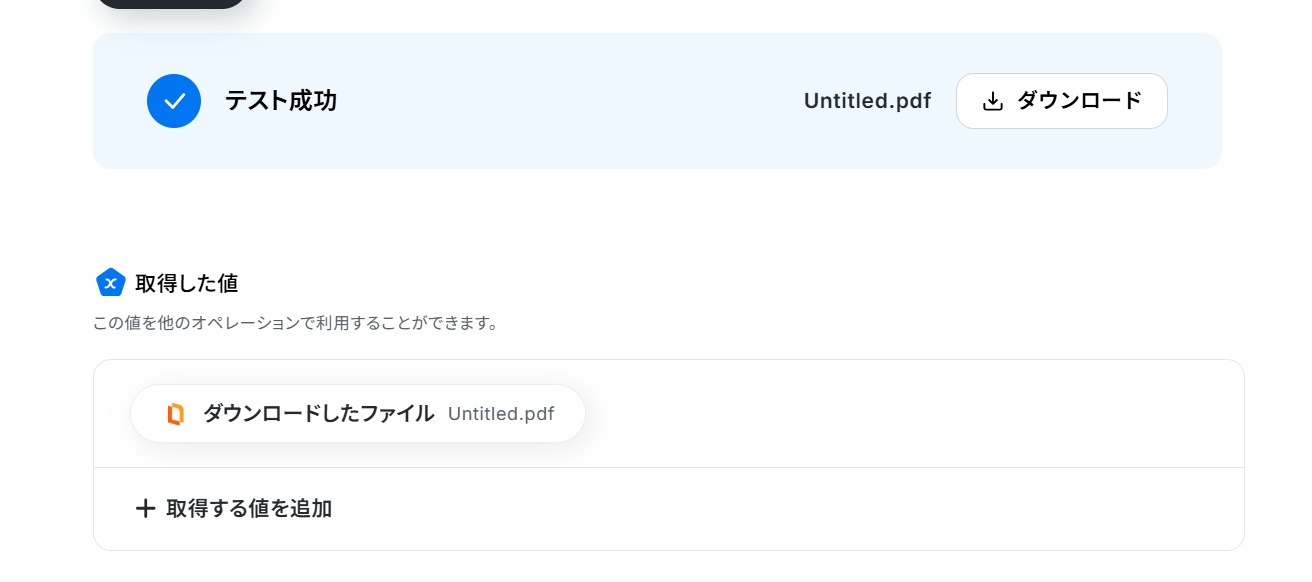Click the Untitled.pdf text inside the value chip

501,414
